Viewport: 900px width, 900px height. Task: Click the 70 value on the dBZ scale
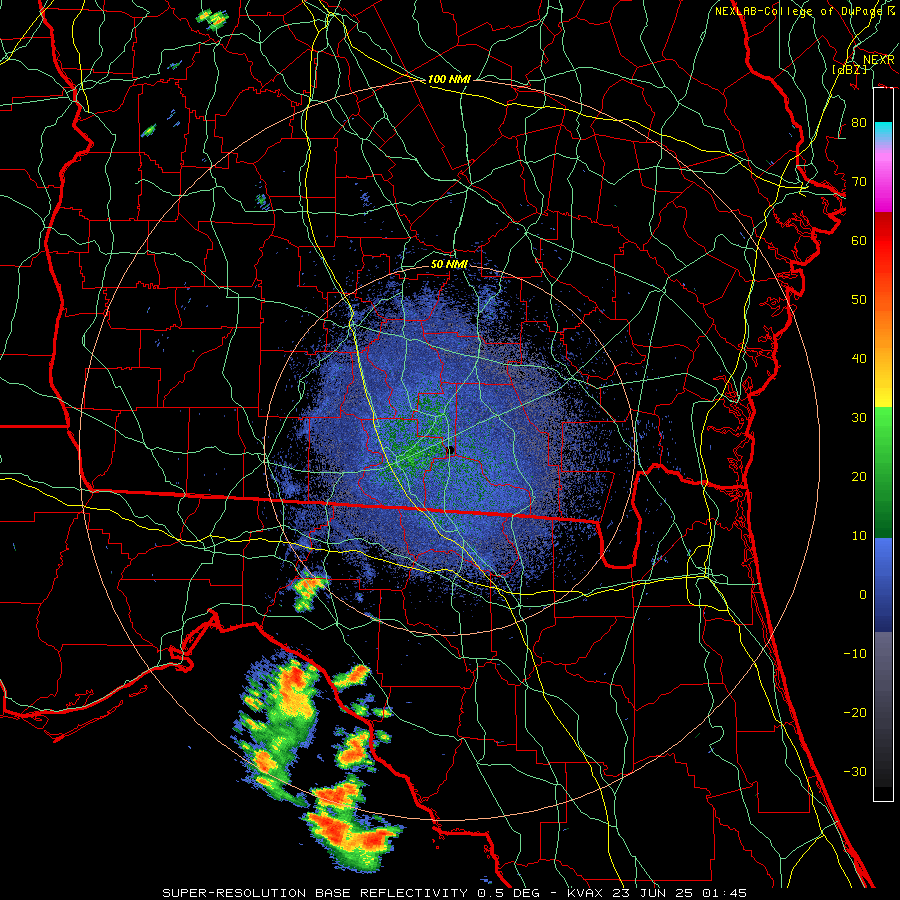pyautogui.click(x=859, y=182)
